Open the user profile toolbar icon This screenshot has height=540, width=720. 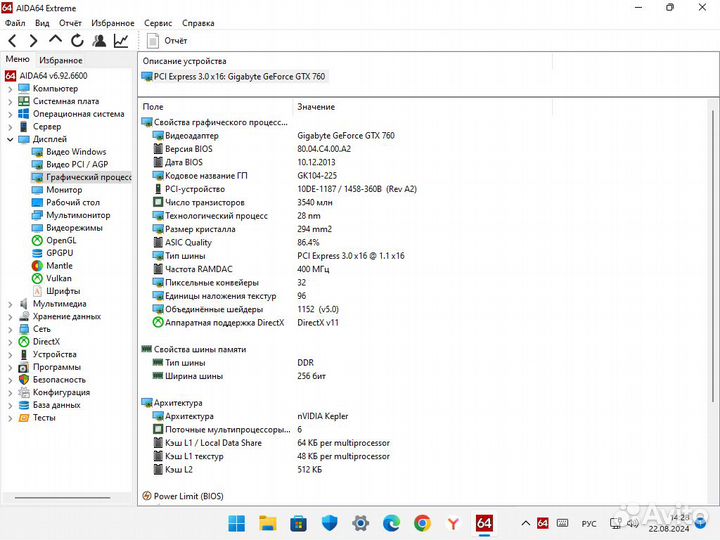click(99, 41)
